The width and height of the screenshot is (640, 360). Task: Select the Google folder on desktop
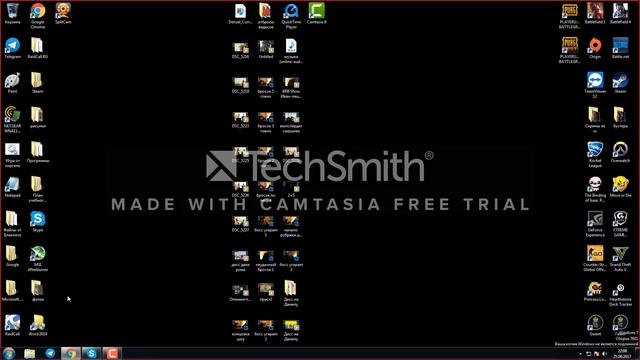(12, 256)
